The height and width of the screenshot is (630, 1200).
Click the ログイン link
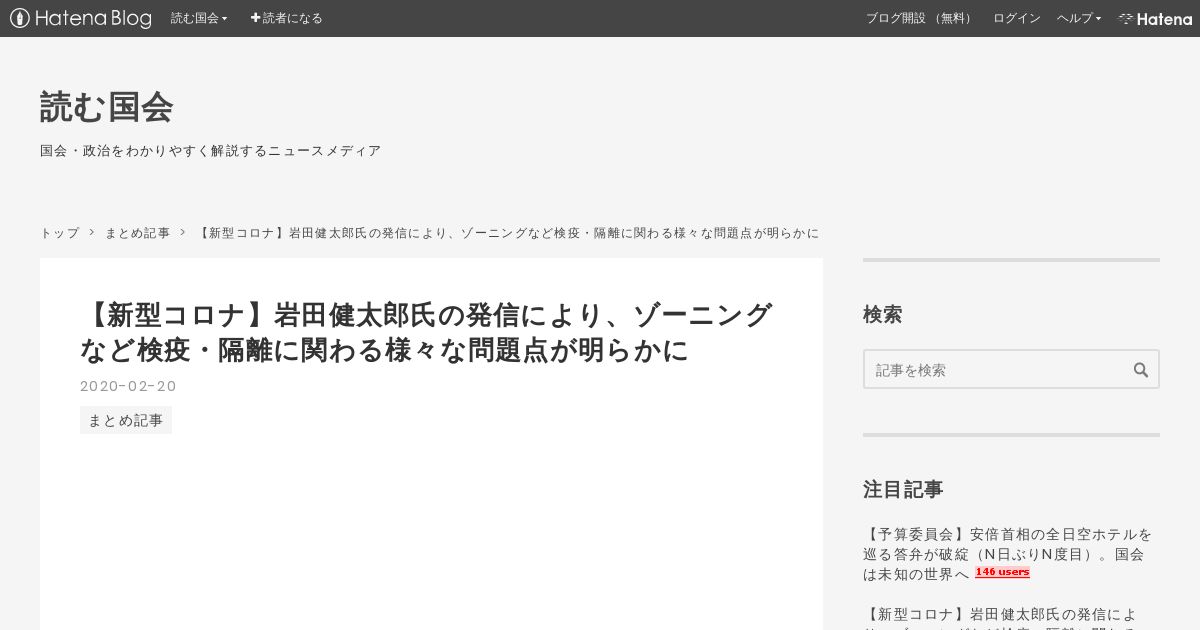1016,18
